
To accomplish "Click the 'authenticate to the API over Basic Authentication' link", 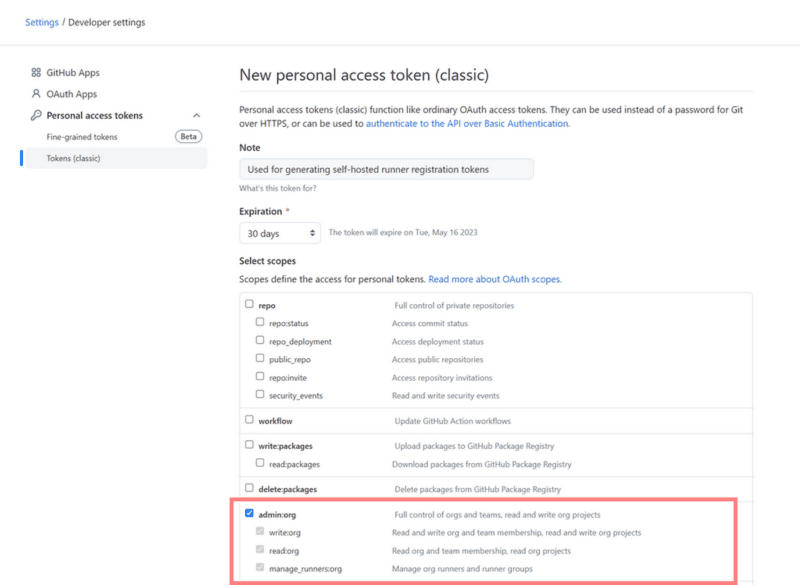I will point(468,123).
